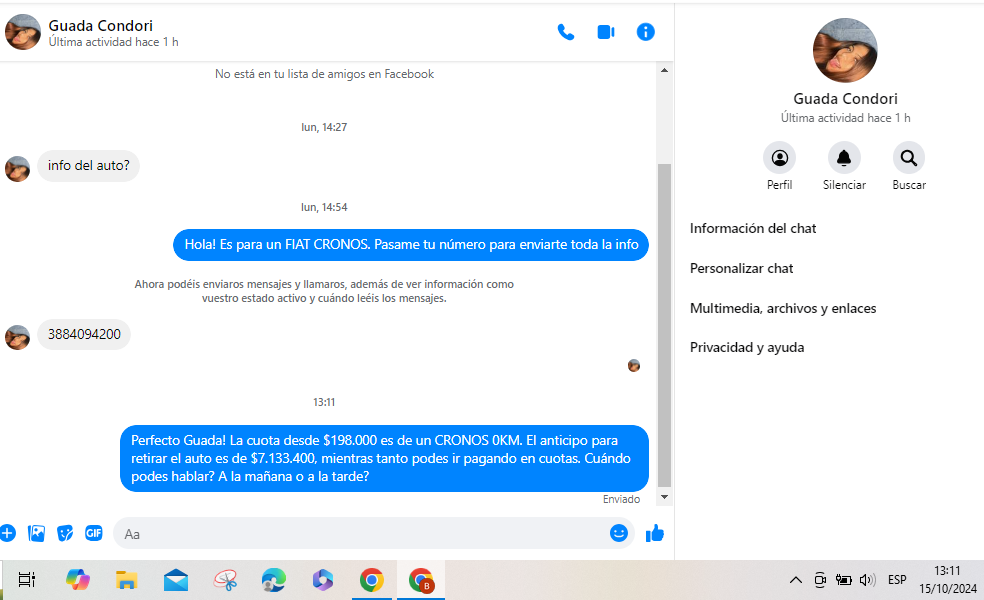Select the 'info del auto?' message bubble
The height and width of the screenshot is (600, 984).
pos(88,166)
